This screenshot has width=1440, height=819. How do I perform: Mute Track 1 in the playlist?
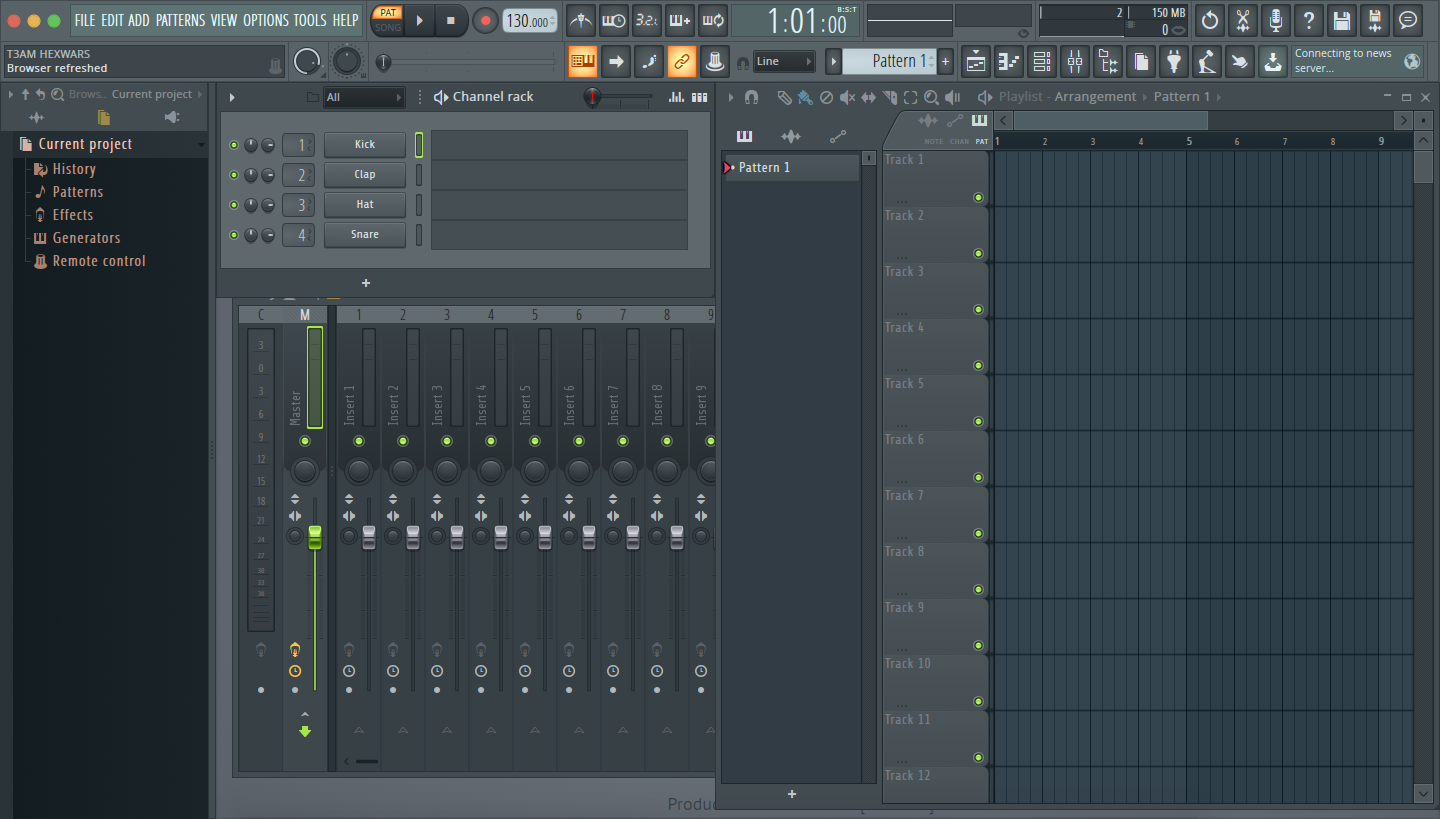(978, 198)
